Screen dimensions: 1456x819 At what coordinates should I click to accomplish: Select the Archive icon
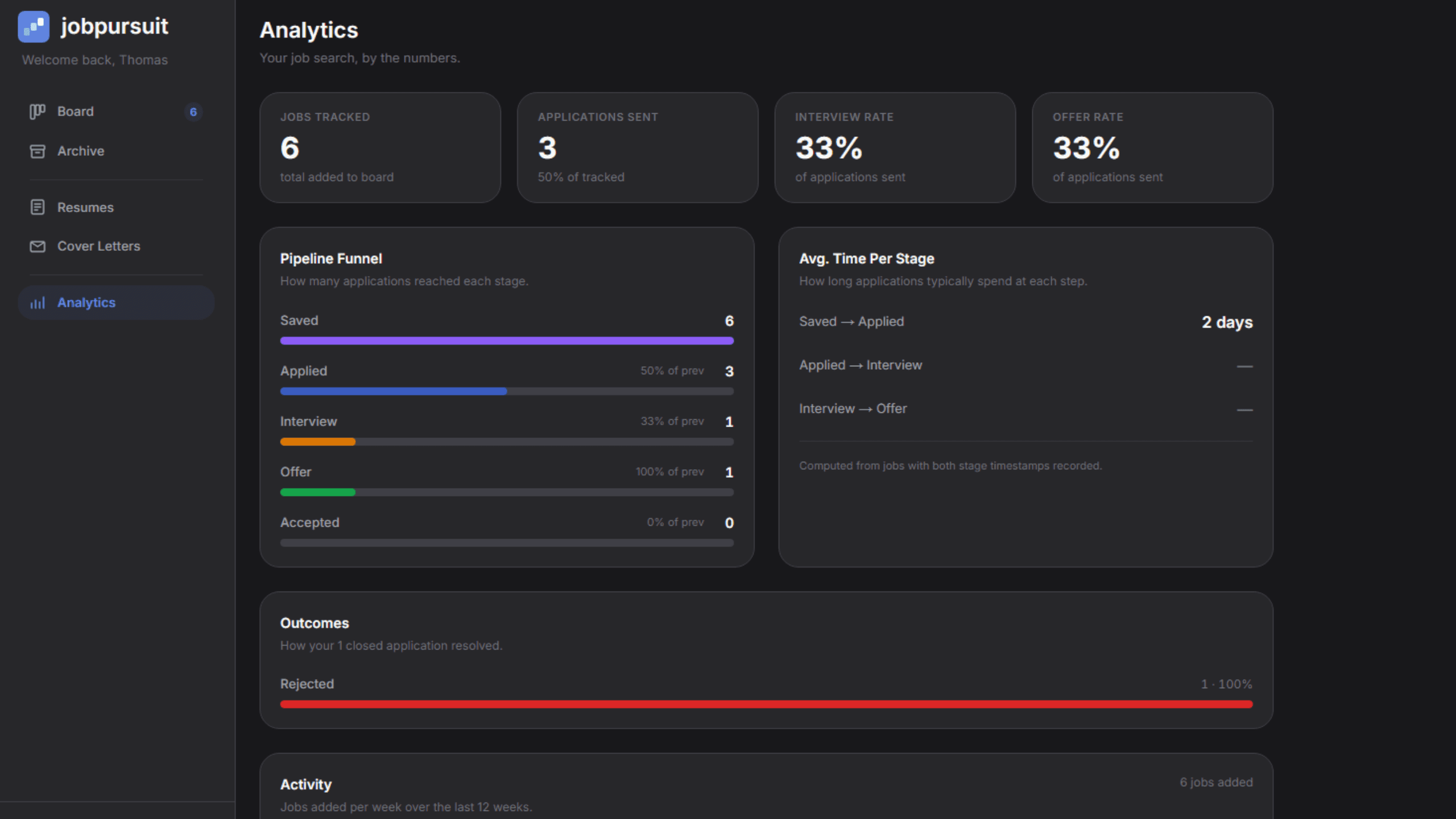click(x=37, y=151)
